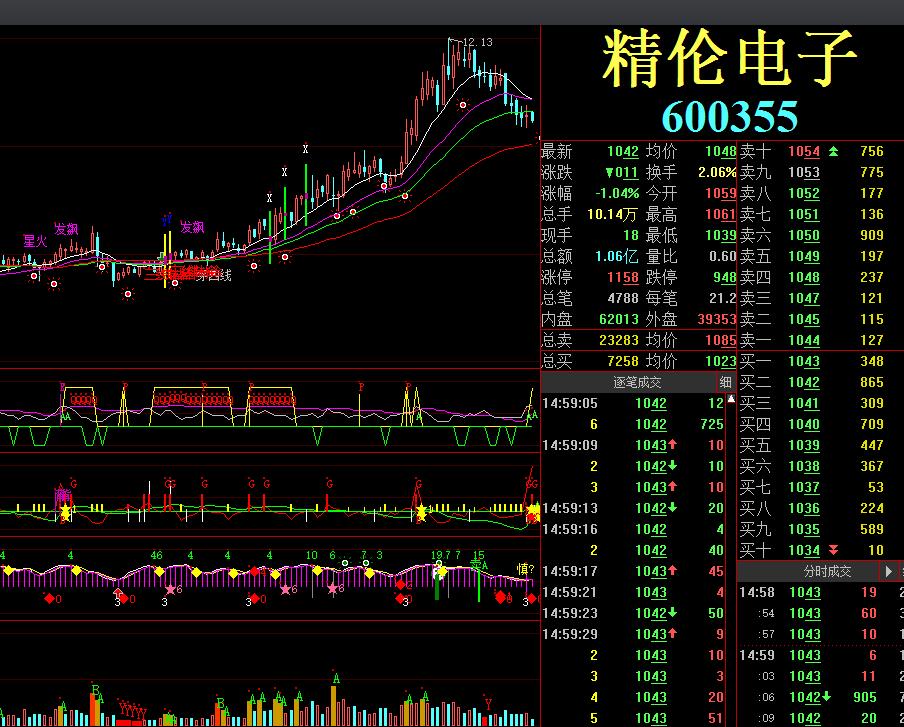The height and width of the screenshot is (727, 904).
Task: Click the 14:58 row in the 分时成交 list
Action: tap(821, 592)
